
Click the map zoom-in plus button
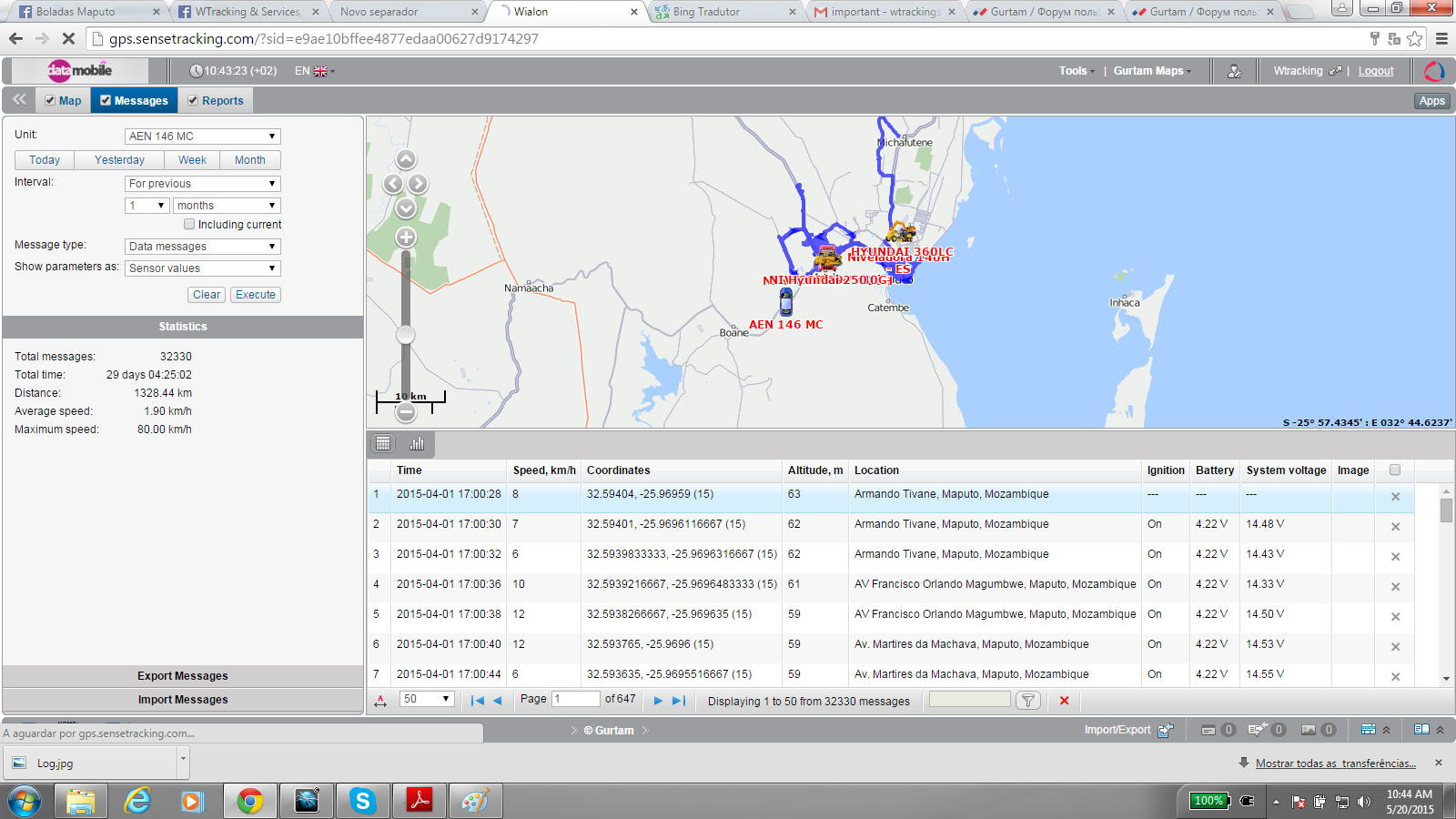pyautogui.click(x=406, y=238)
